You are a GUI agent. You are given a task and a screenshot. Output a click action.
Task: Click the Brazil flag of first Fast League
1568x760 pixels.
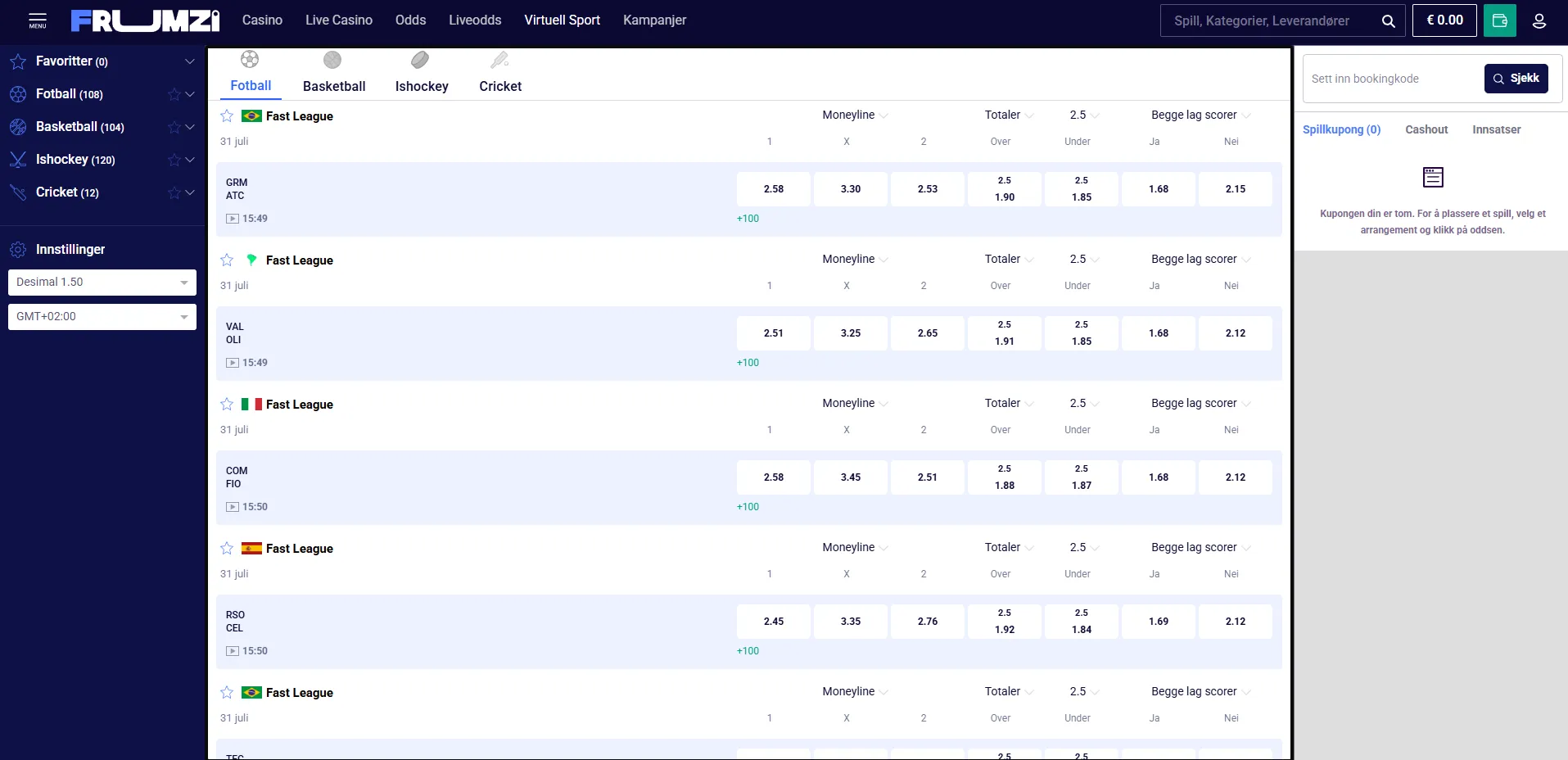coord(251,116)
